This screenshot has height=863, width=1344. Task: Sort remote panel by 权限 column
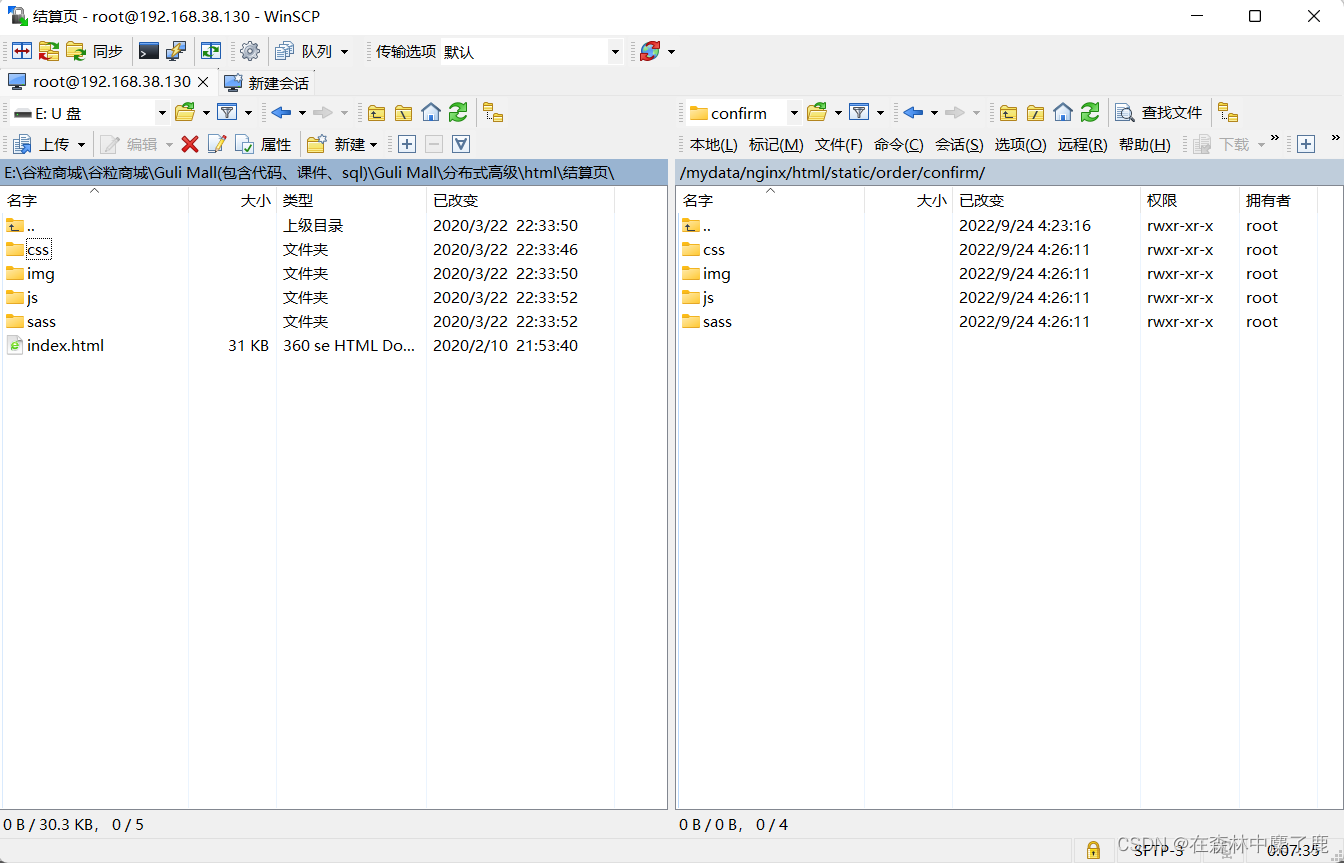click(1189, 200)
